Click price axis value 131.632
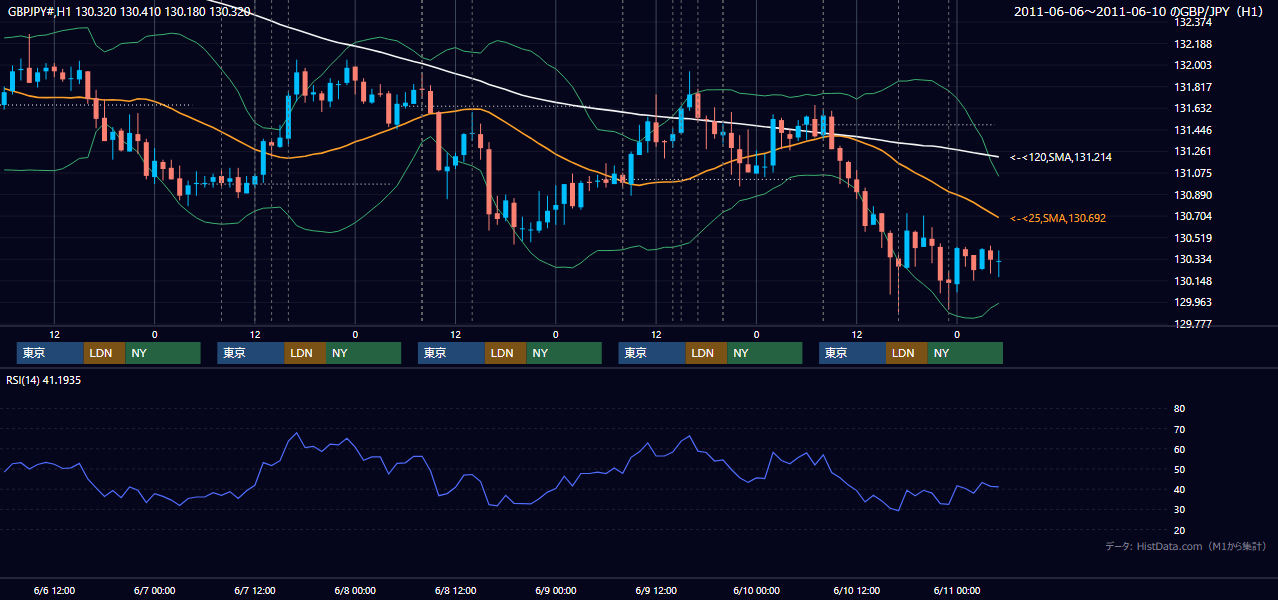1278x600 pixels. [x=1193, y=109]
